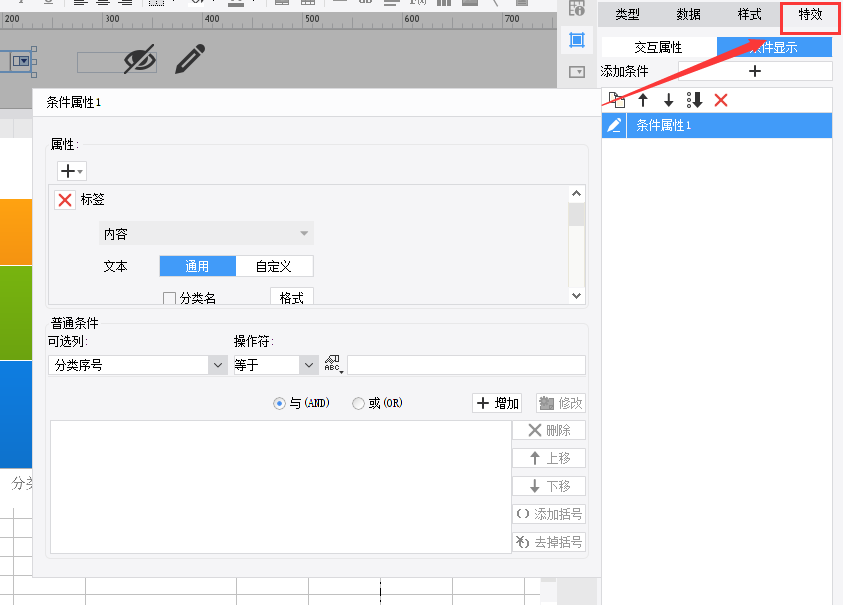Image resolution: width=843 pixels, height=605 pixels.
Task: Expand the add property plus dropdown
Action: 72,171
